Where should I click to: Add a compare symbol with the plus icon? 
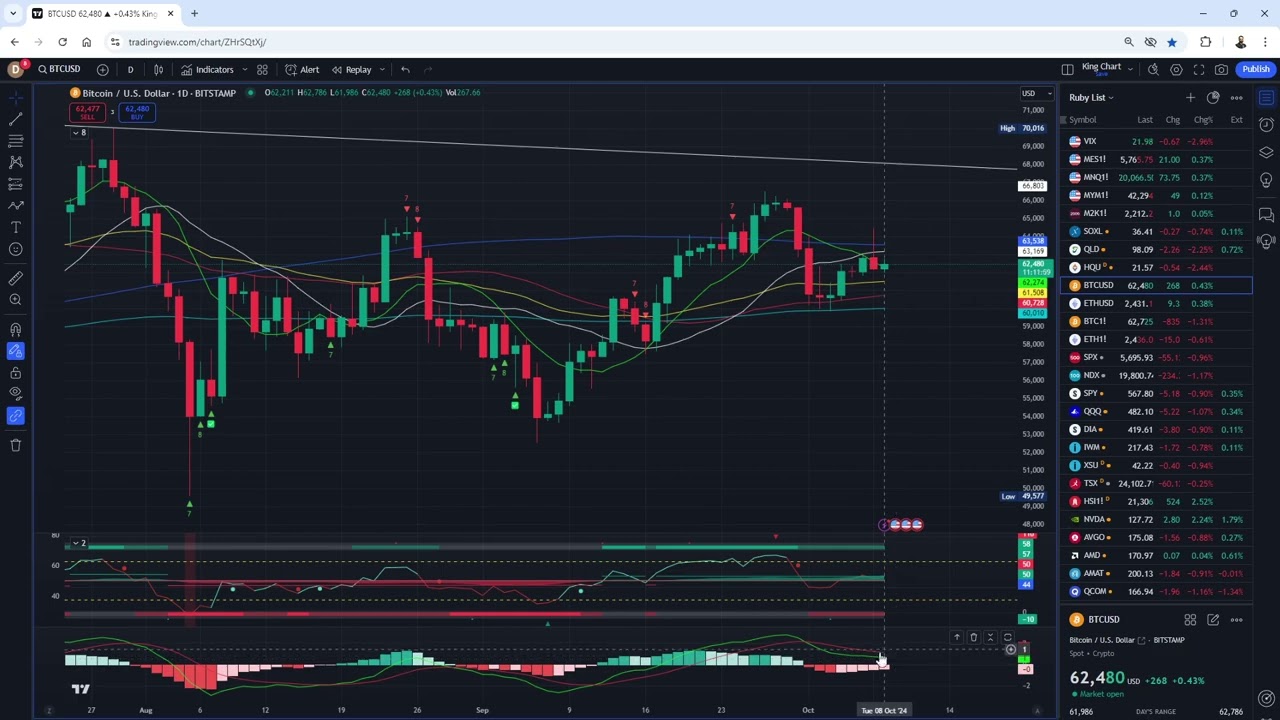tap(103, 69)
